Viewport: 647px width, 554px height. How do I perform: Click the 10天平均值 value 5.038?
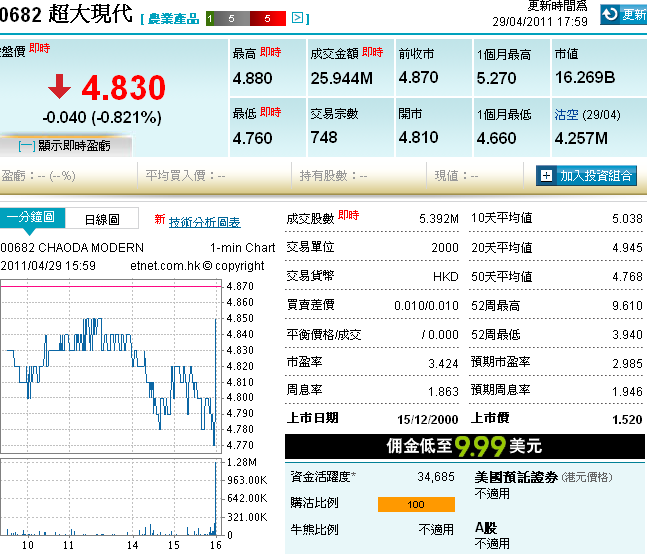coord(627,219)
